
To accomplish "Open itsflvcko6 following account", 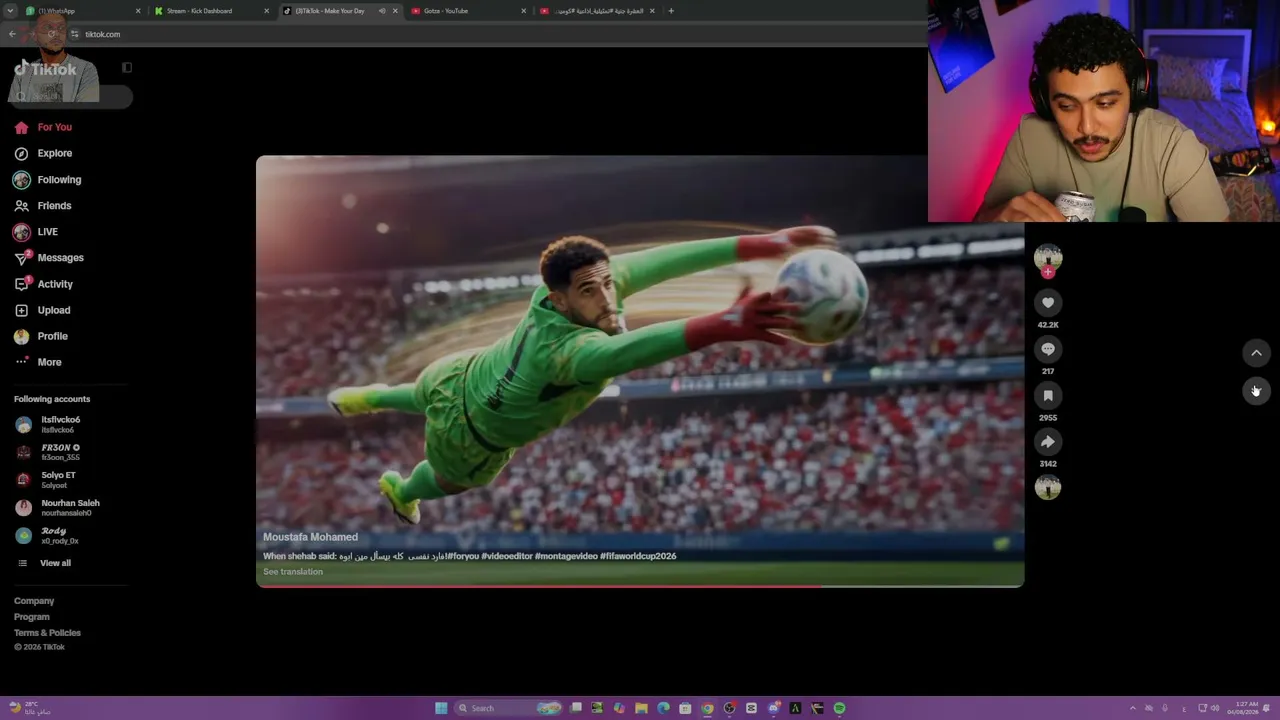I will (x=48, y=424).
